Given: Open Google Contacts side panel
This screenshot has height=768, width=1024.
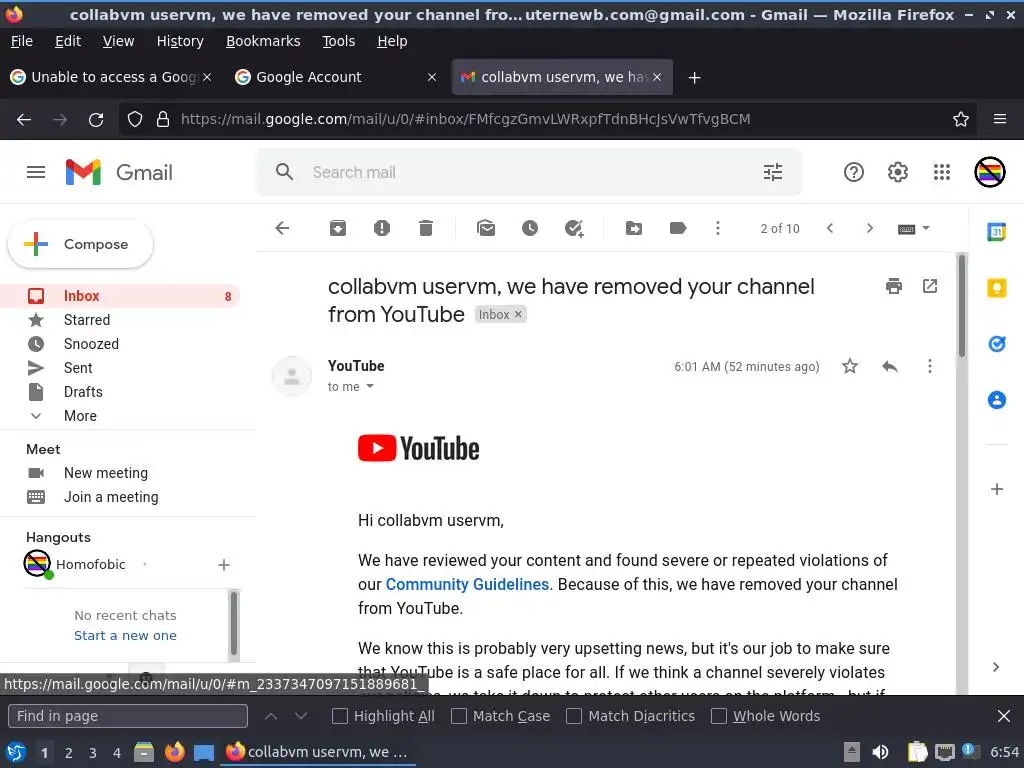Looking at the screenshot, I should tap(997, 400).
